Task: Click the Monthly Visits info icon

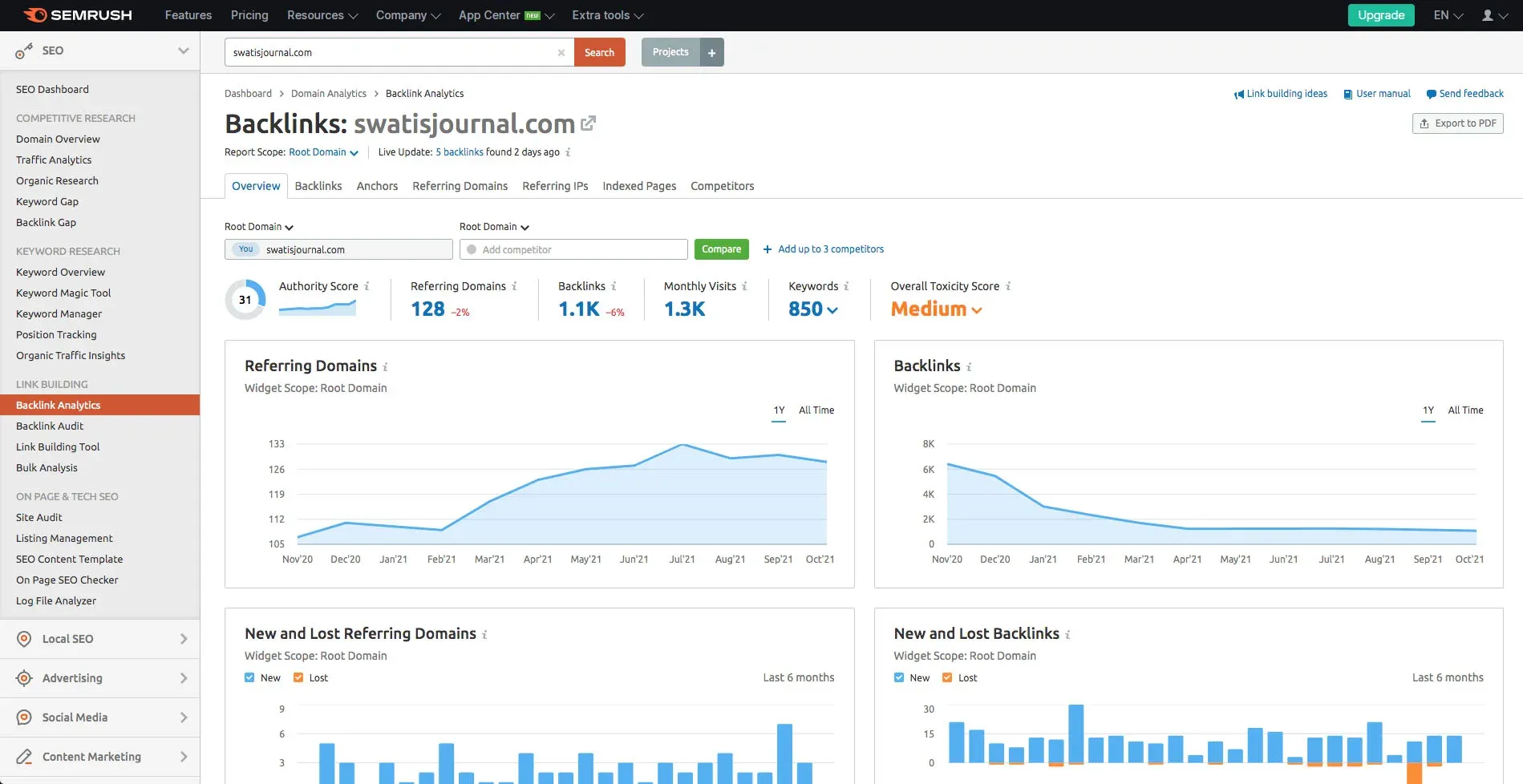Action: pos(744,286)
